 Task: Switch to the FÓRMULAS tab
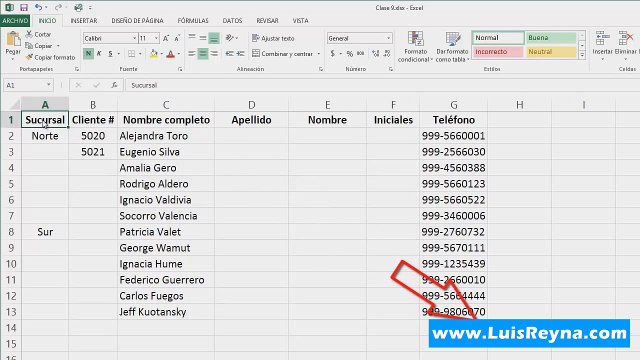[x=193, y=20]
